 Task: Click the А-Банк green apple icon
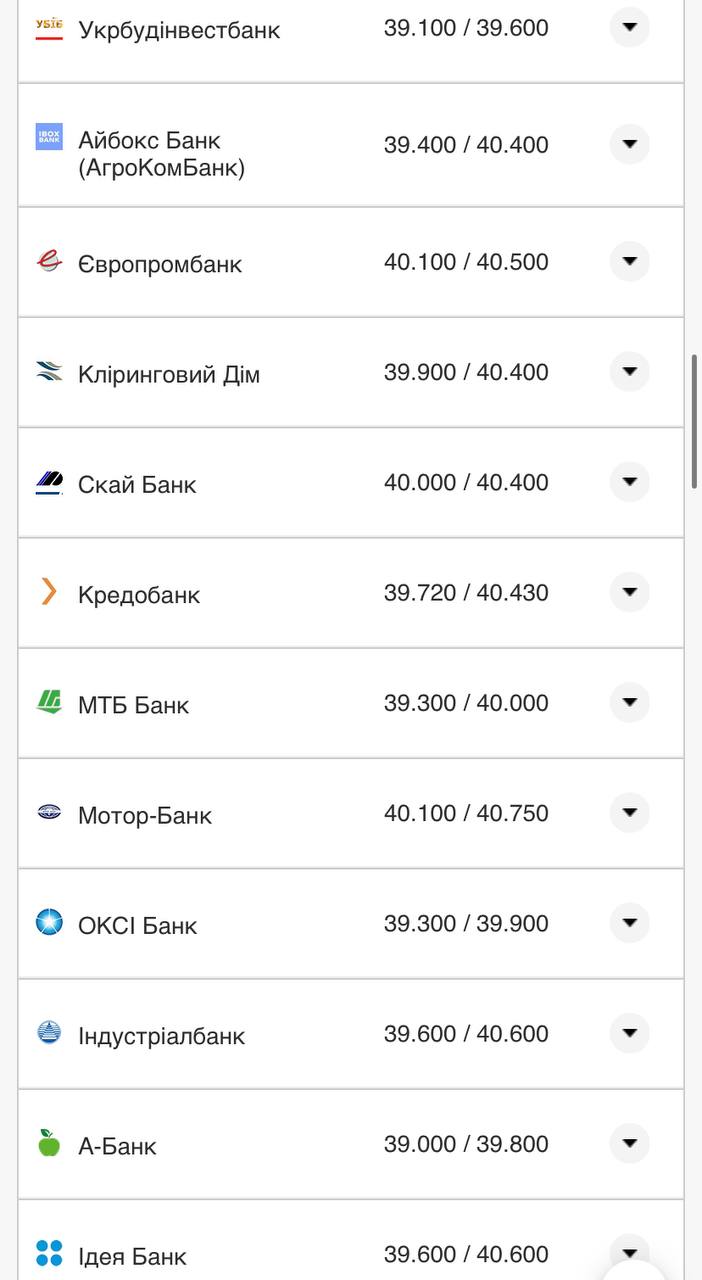point(49,1143)
